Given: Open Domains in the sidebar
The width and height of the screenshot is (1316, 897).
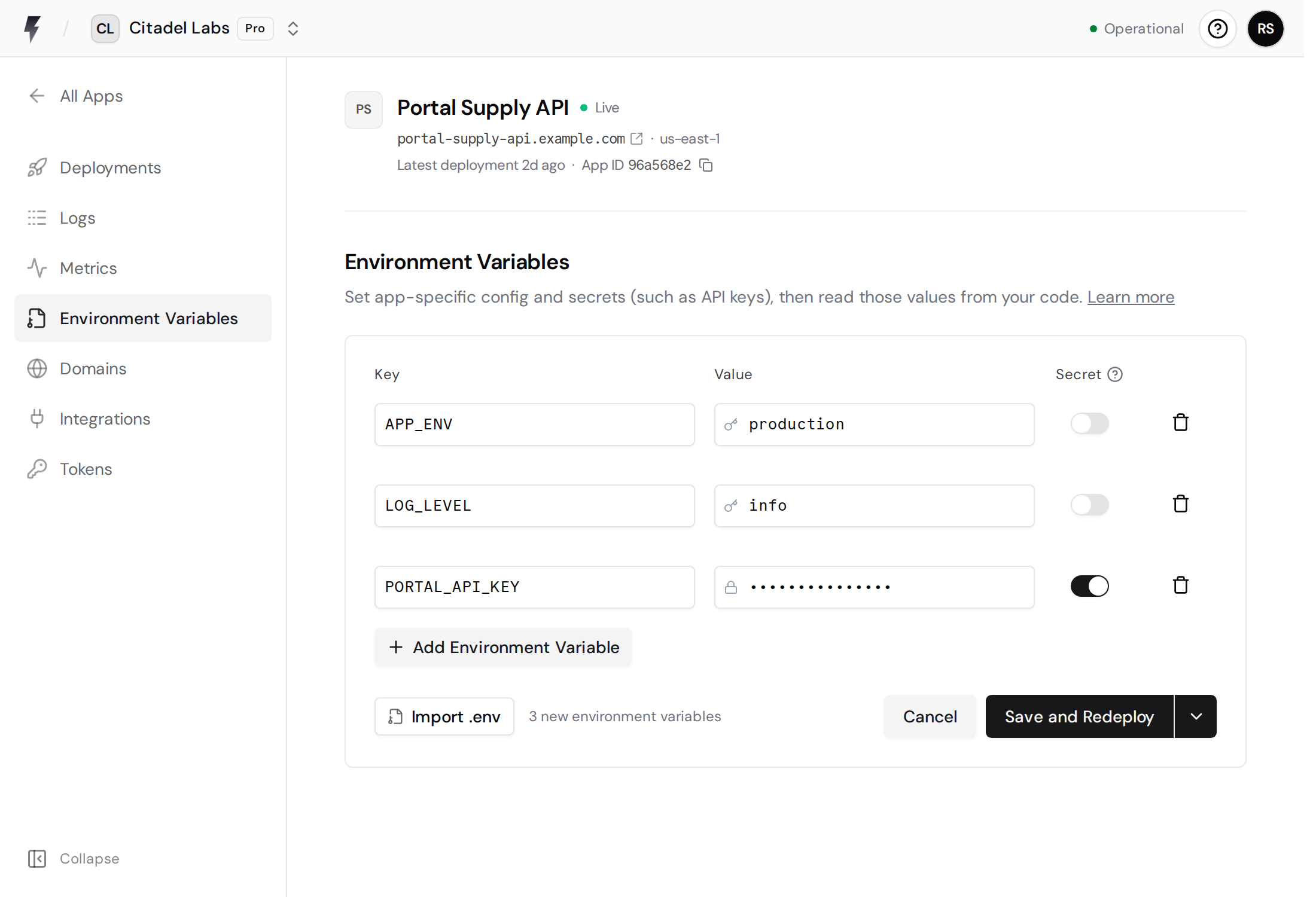Looking at the screenshot, I should click(x=143, y=368).
